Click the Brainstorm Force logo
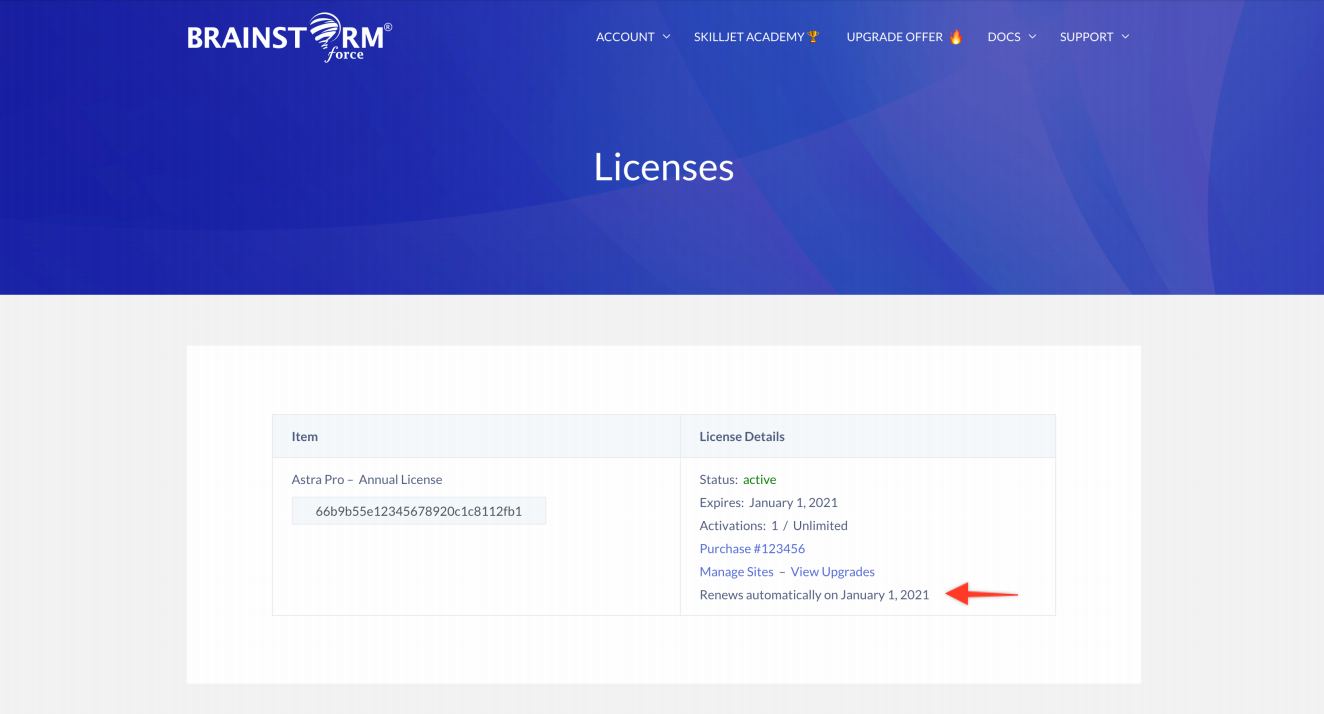 pyautogui.click(x=290, y=37)
